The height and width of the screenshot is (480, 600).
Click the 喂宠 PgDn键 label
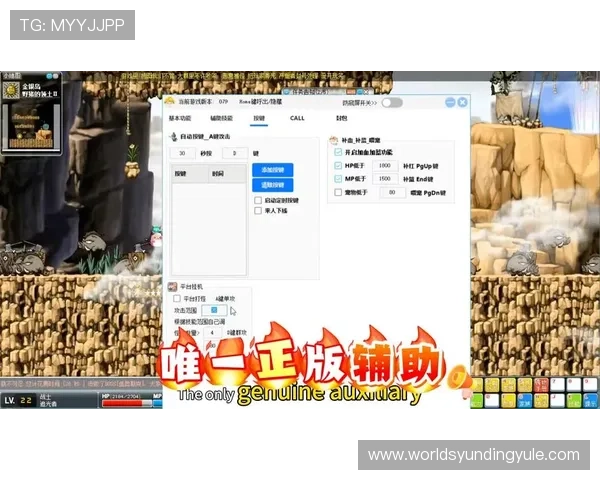coord(428,193)
